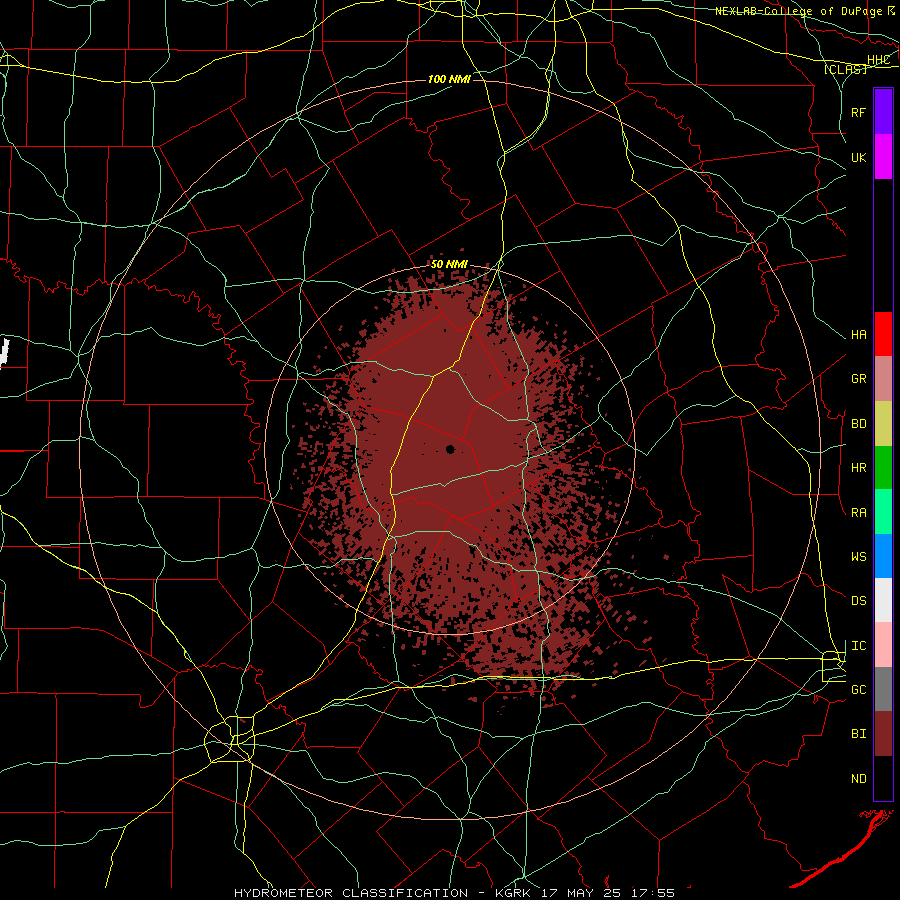Click the NEXLAB-College of DuPage text

pyautogui.click(x=798, y=11)
